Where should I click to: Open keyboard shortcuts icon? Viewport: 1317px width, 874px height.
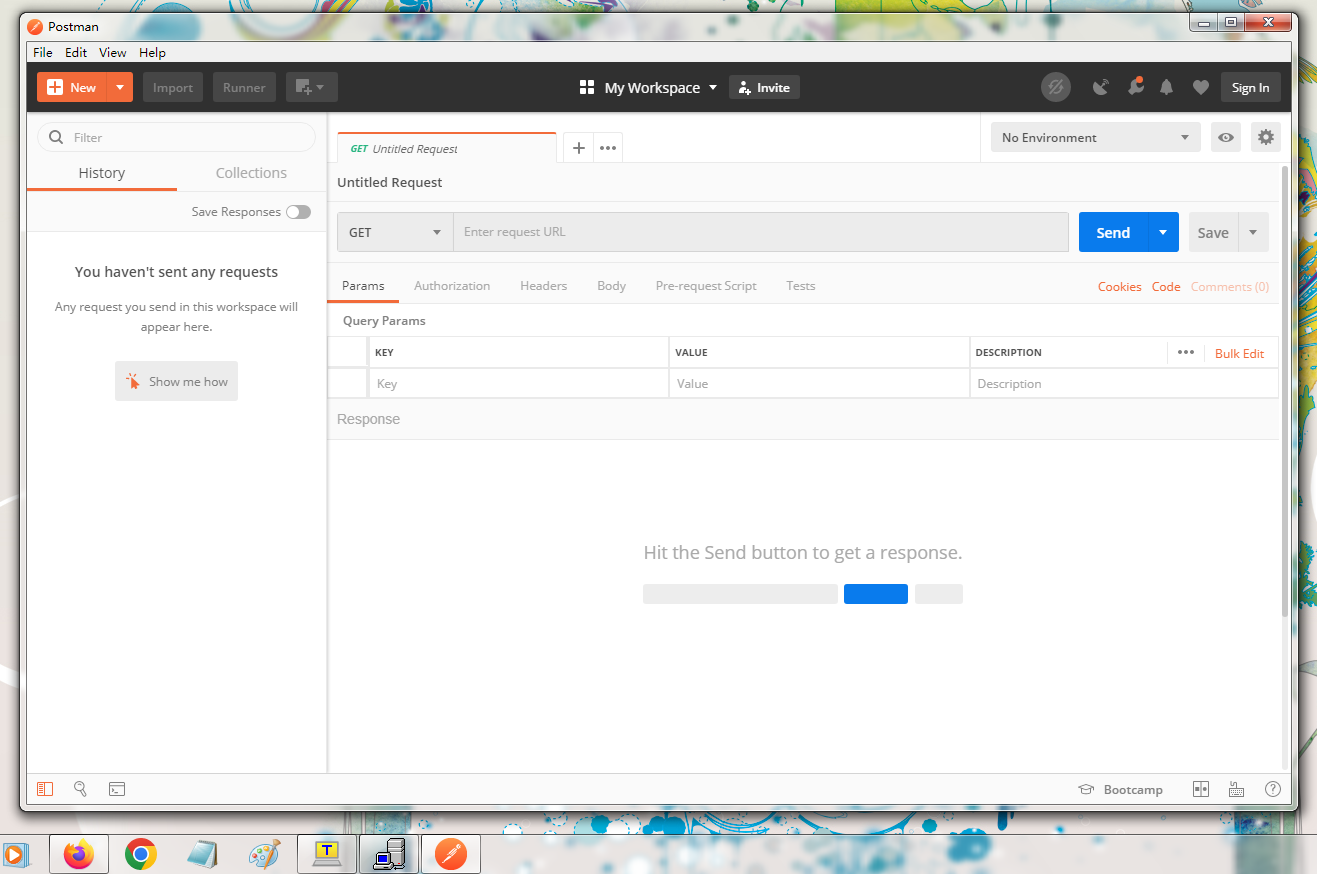(x=1236, y=789)
